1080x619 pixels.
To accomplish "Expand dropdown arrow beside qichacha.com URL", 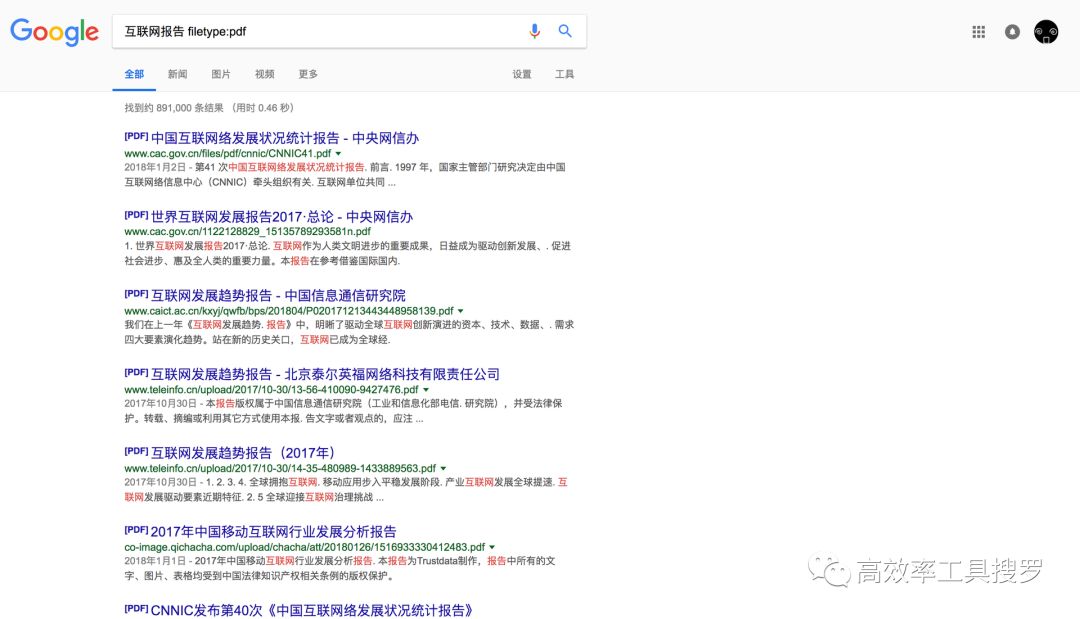I will point(492,547).
